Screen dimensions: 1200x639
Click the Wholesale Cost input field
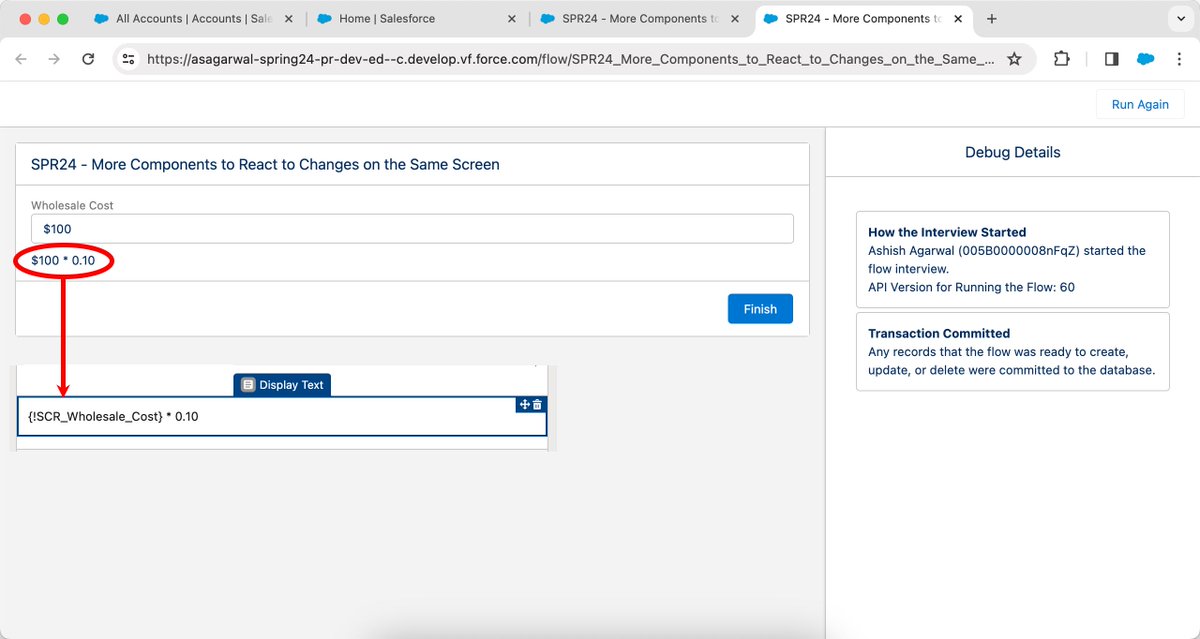coord(412,229)
